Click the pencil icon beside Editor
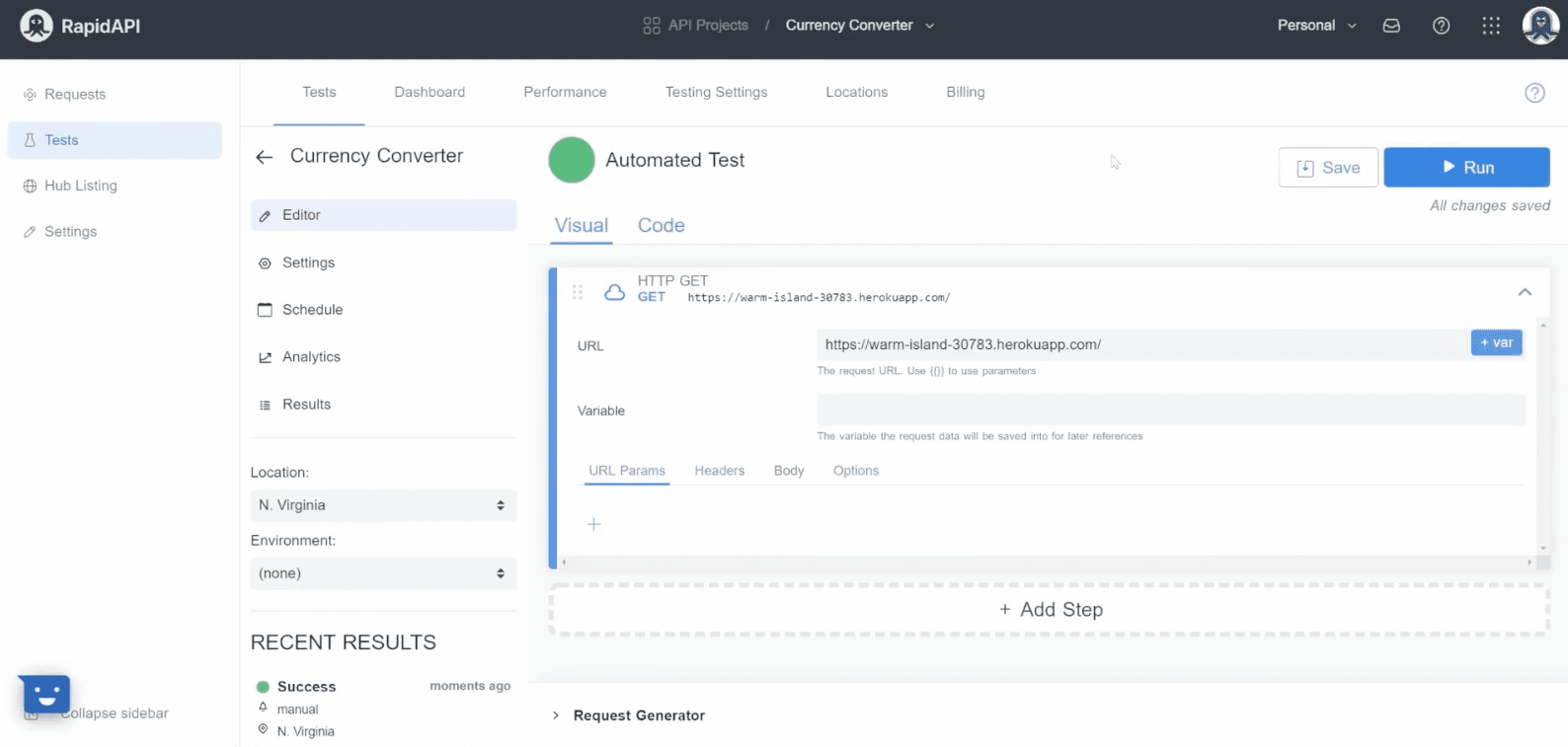 coord(265,215)
